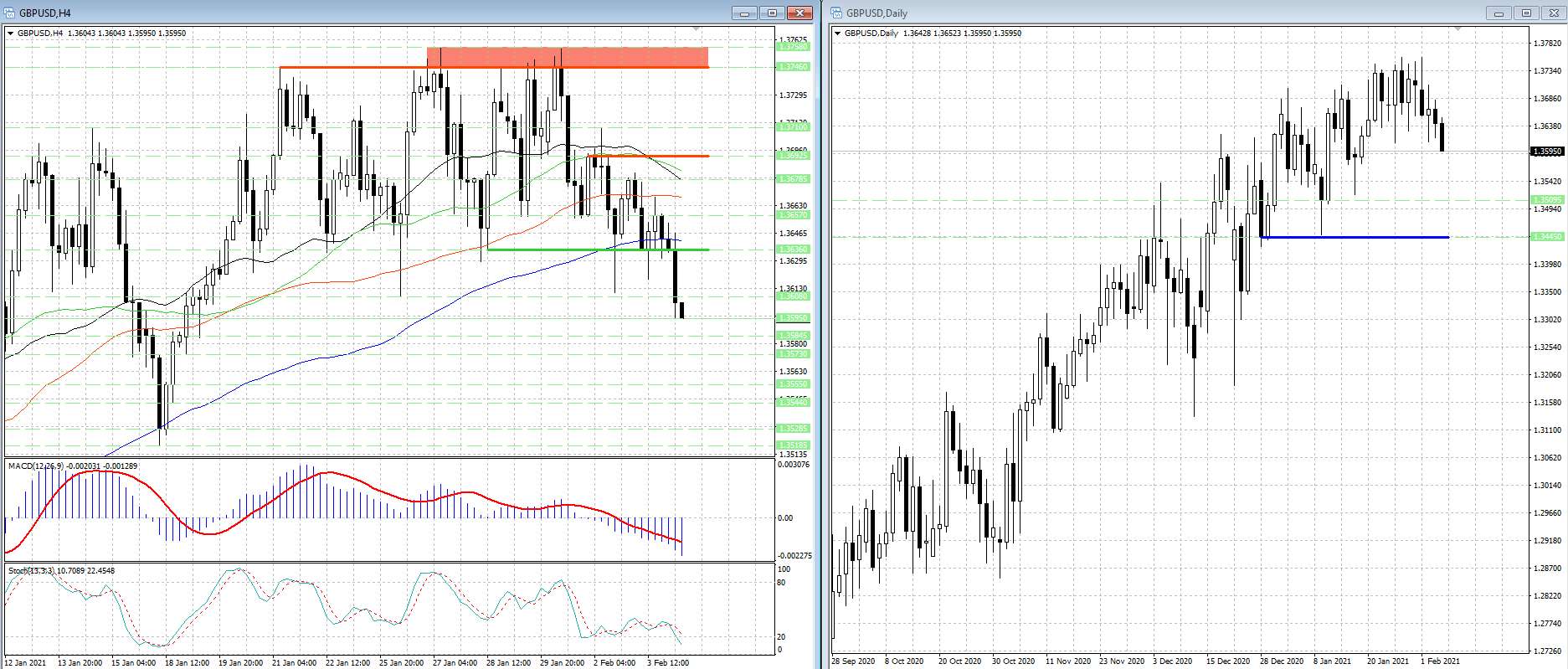Click the GBPUSD,H4 window chart icon

(10, 13)
